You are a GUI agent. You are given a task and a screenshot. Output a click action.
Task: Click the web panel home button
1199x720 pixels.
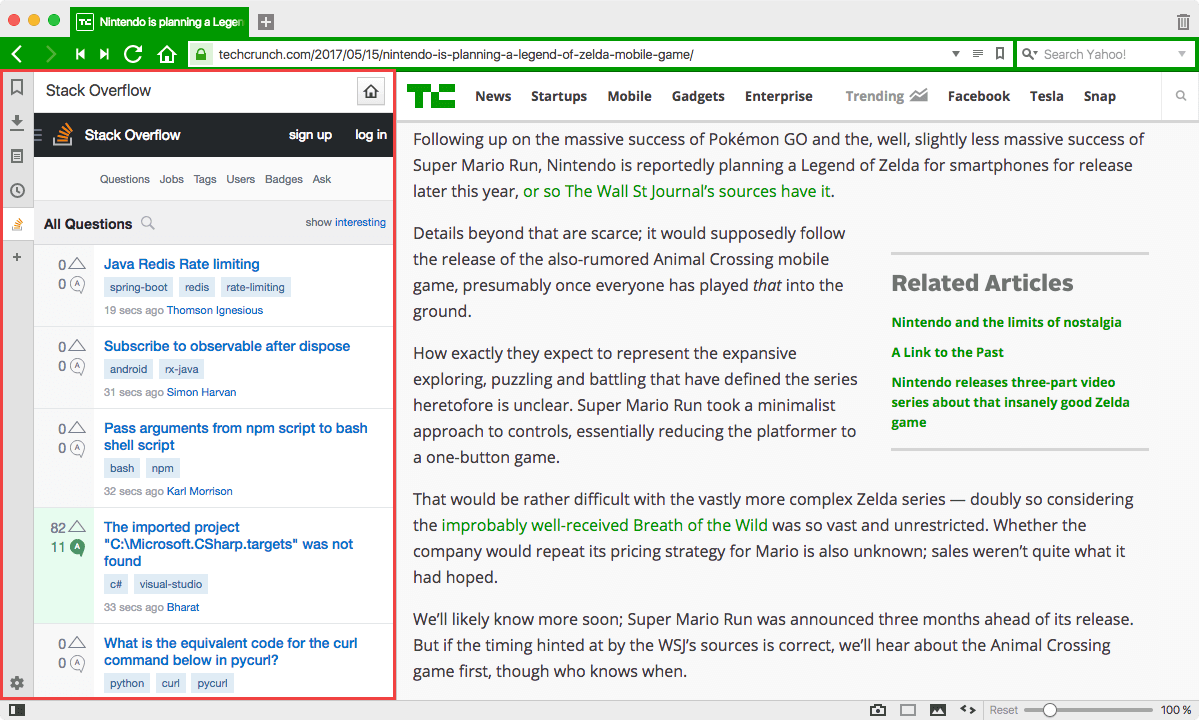click(x=371, y=92)
